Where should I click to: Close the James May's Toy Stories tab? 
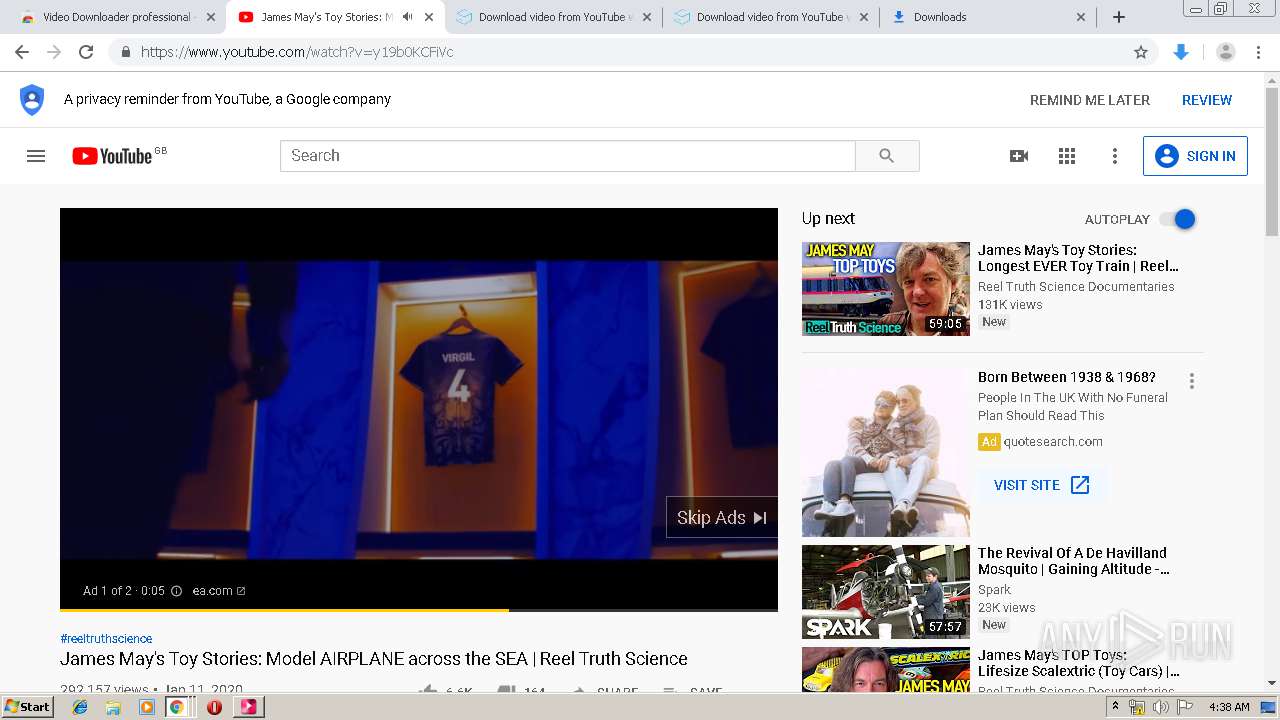[429, 17]
